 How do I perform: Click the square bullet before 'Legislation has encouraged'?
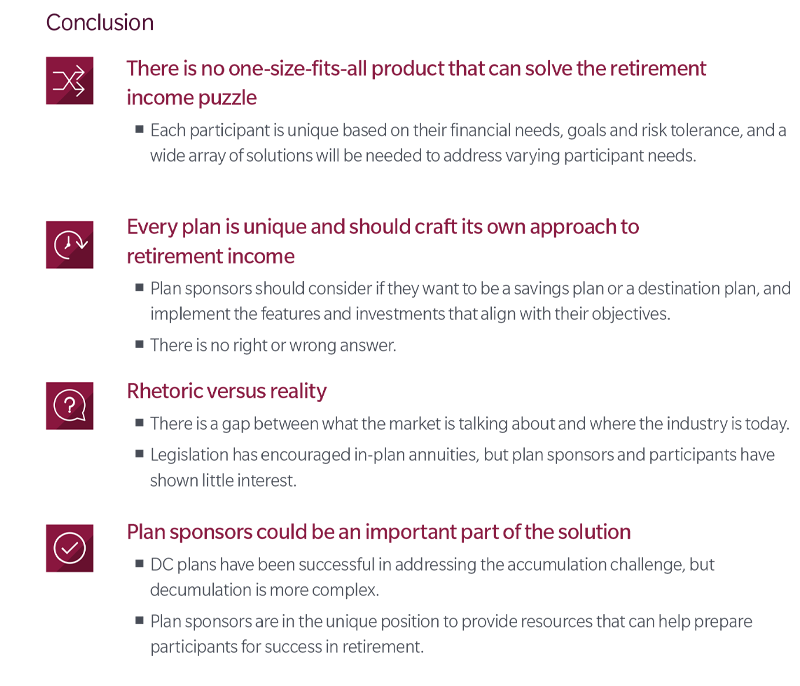139,454
